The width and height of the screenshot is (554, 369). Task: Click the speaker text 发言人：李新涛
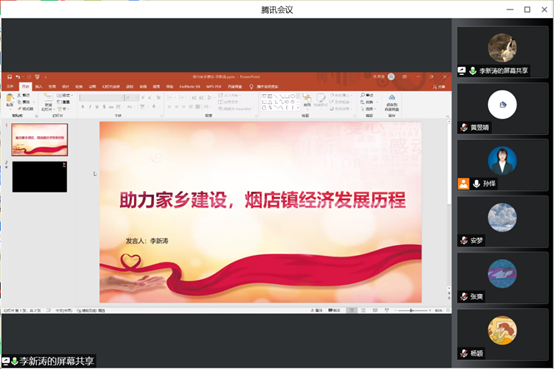pos(147,241)
